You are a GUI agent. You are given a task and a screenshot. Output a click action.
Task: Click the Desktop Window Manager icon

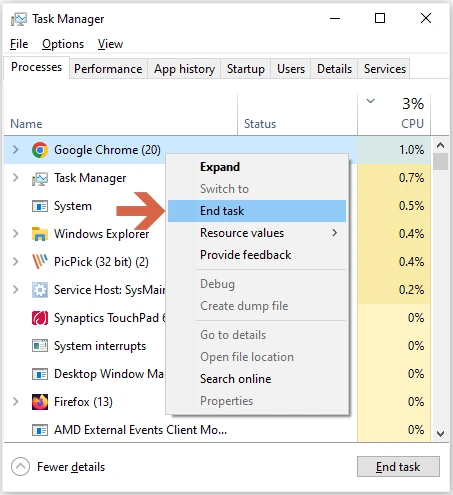click(40, 374)
